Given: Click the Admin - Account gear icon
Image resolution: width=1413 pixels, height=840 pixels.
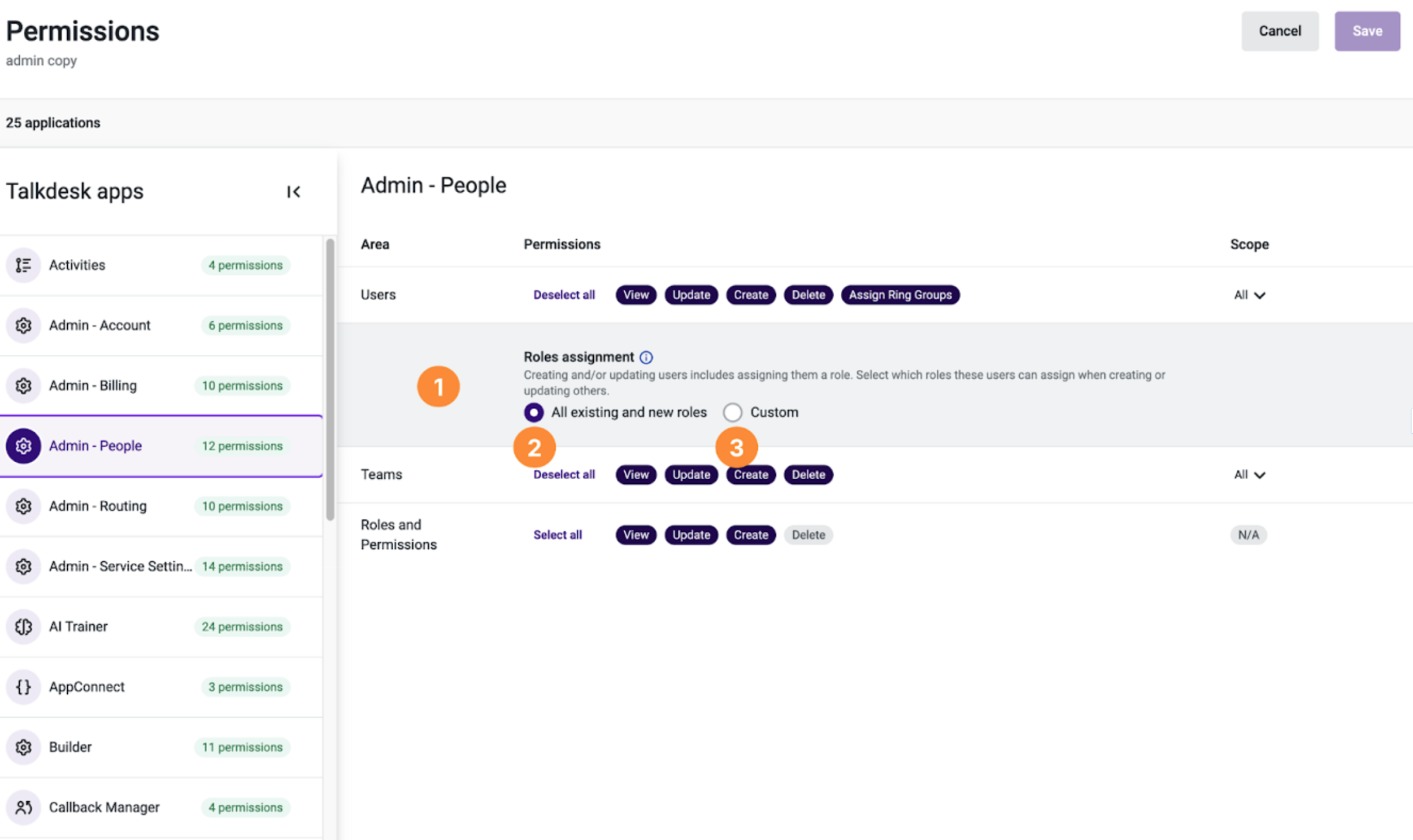Looking at the screenshot, I should (x=24, y=325).
